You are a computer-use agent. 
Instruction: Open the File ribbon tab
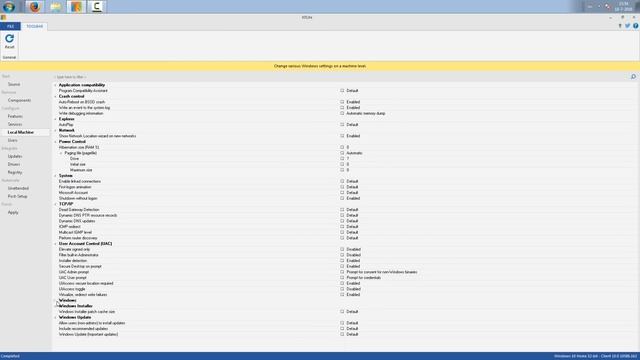10,26
